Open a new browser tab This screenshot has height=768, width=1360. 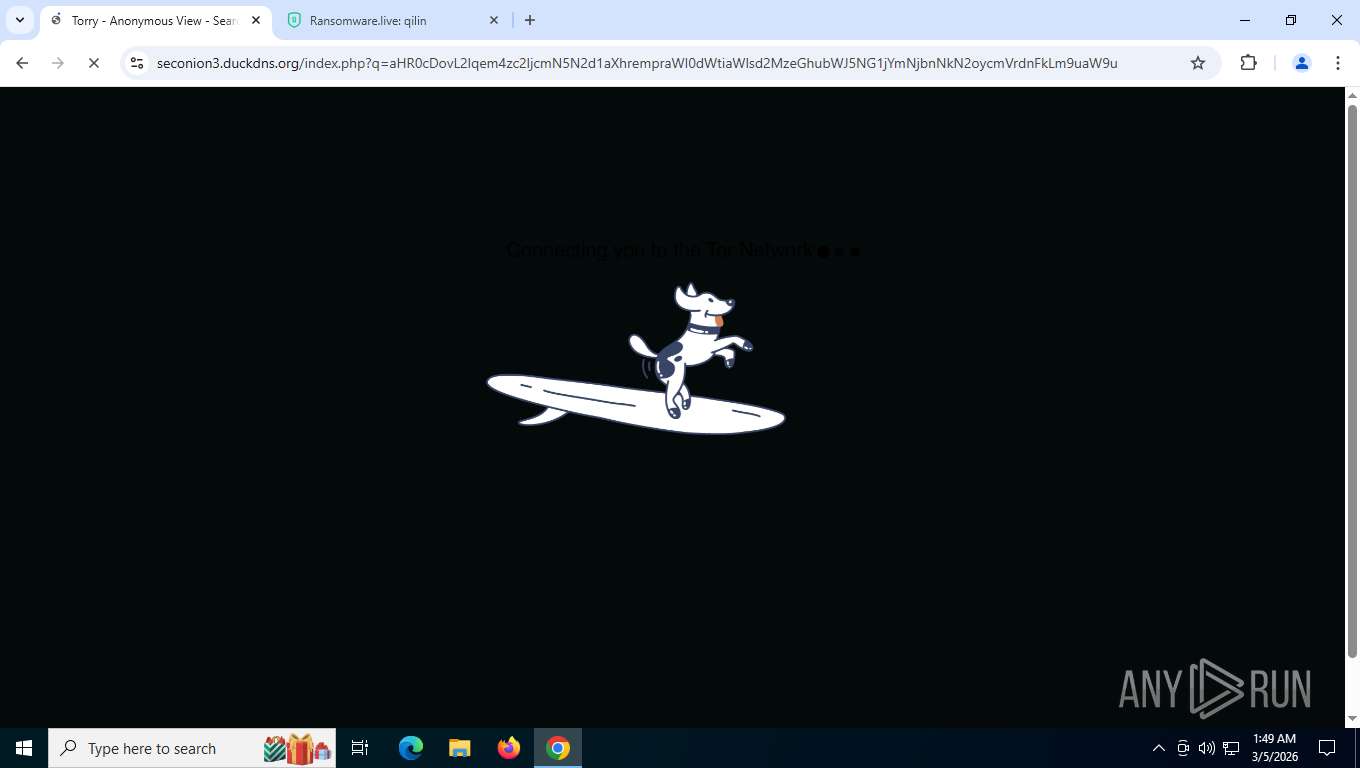[530, 20]
